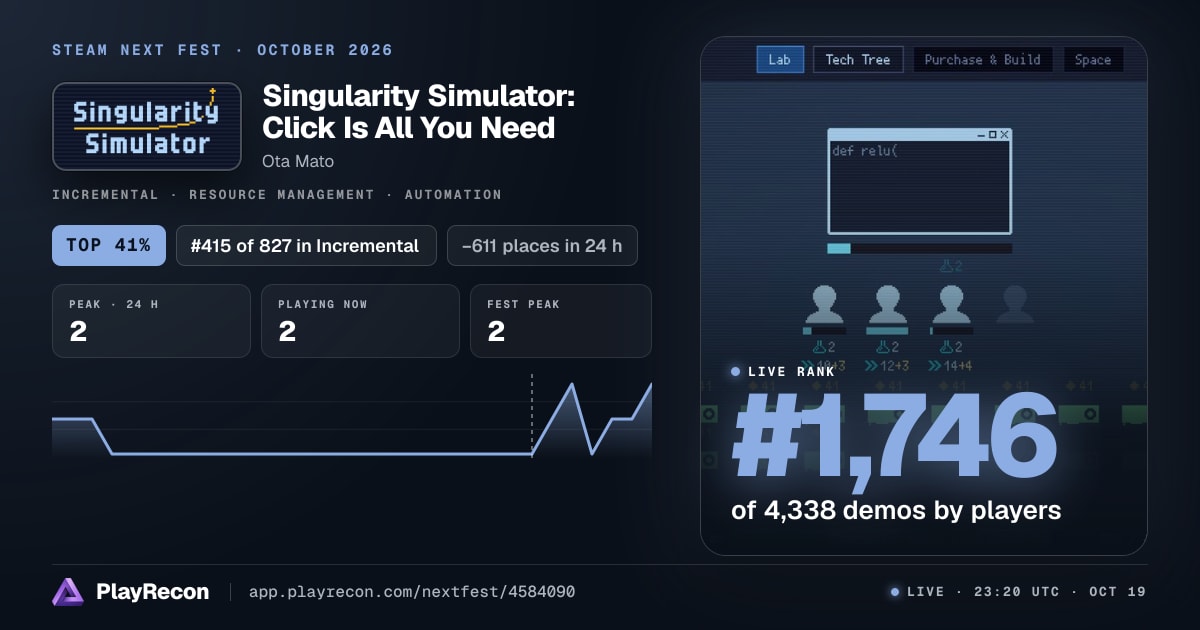Image resolution: width=1200 pixels, height=630 pixels.
Task: Click the PlayRecon triangle logo icon
Action: click(68, 592)
